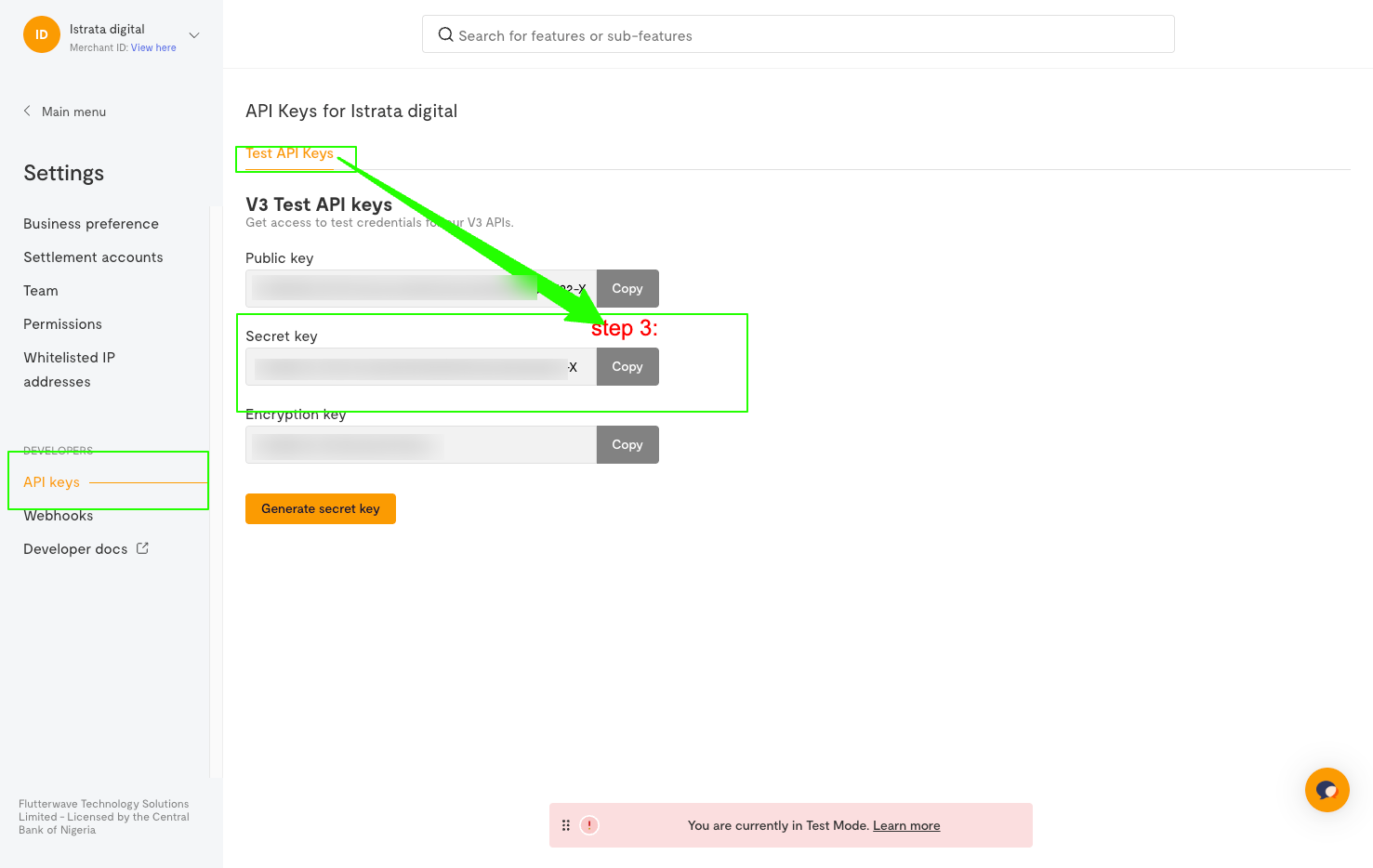
Task: Click the search features input field
Action: (799, 35)
